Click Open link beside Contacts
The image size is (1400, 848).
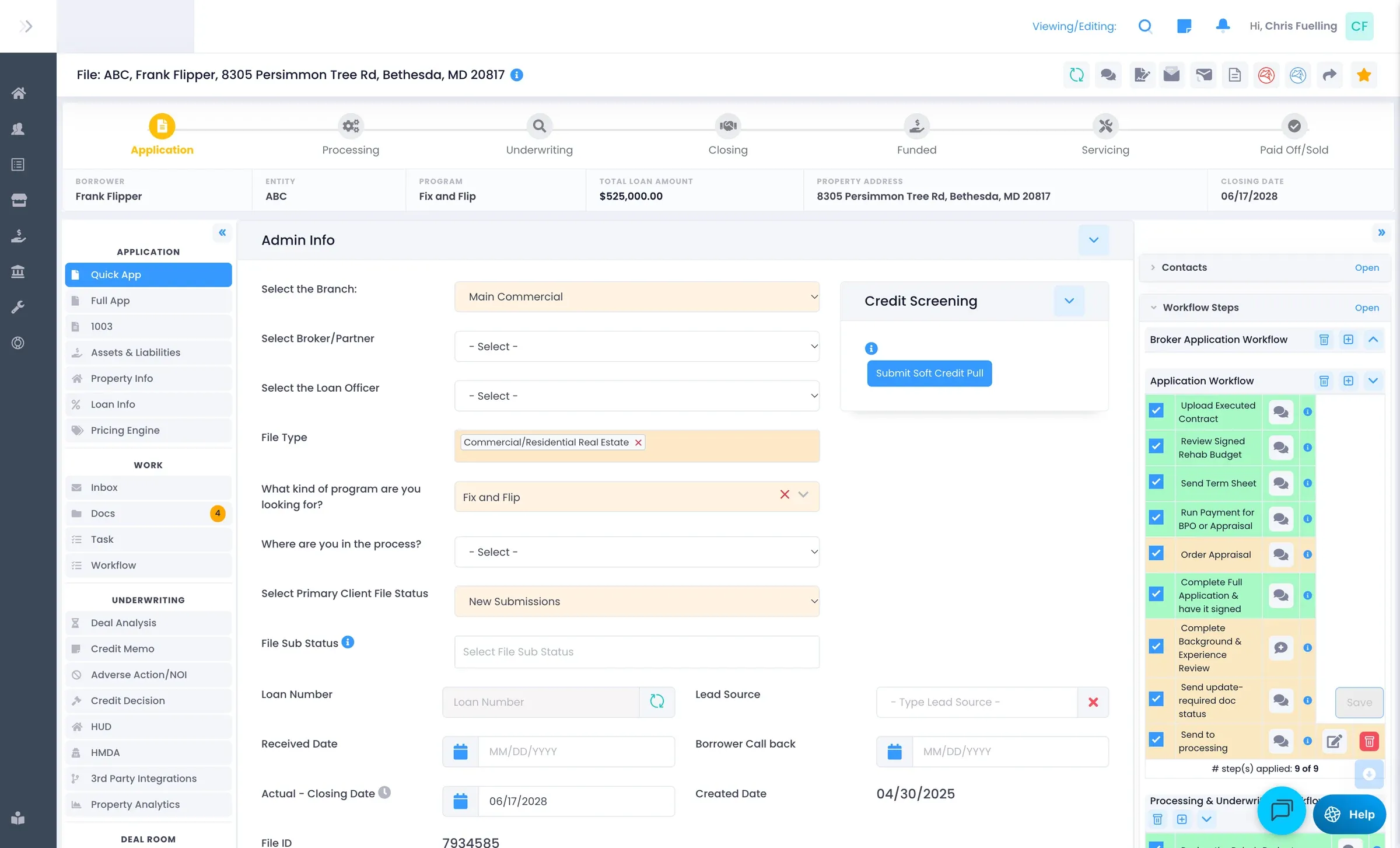(1367, 268)
